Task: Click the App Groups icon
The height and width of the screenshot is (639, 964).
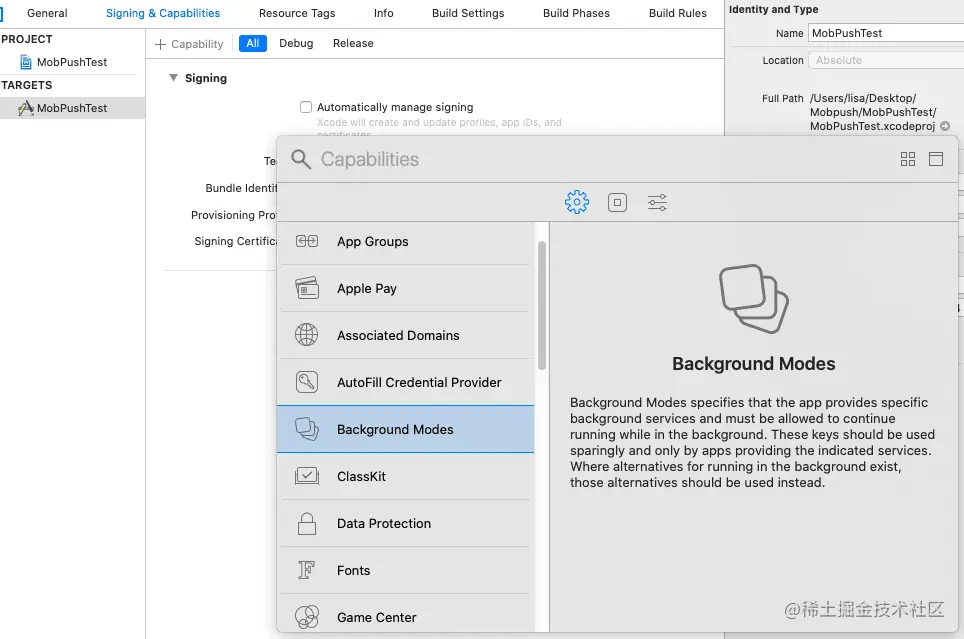Action: [307, 241]
